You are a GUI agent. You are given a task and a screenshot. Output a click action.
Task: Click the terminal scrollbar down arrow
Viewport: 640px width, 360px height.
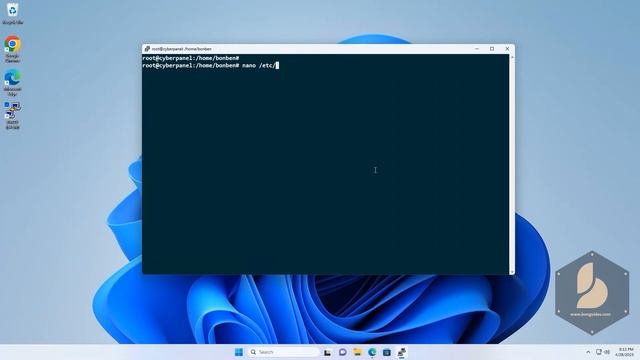tap(512, 271)
